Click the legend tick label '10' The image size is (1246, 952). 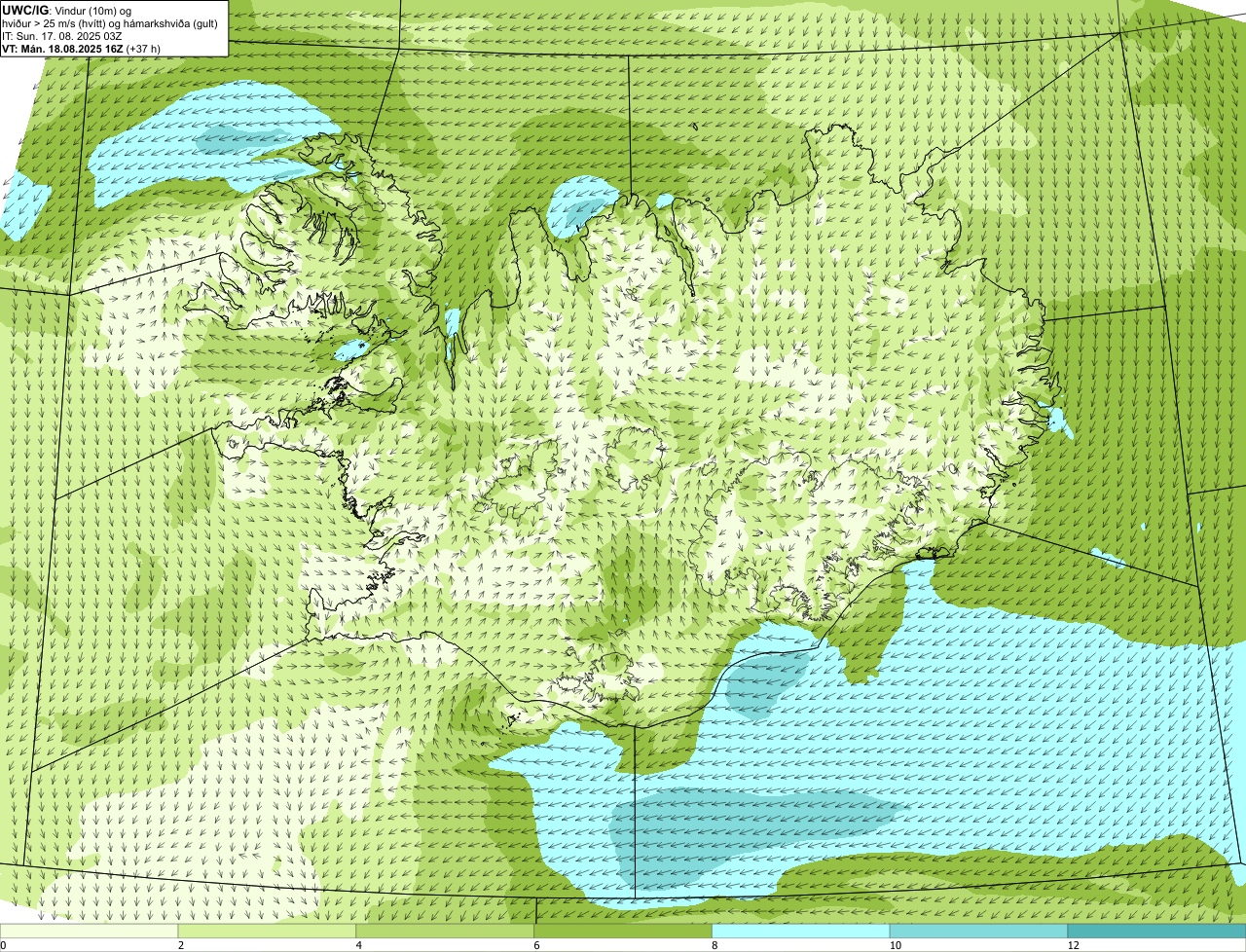[x=894, y=945]
